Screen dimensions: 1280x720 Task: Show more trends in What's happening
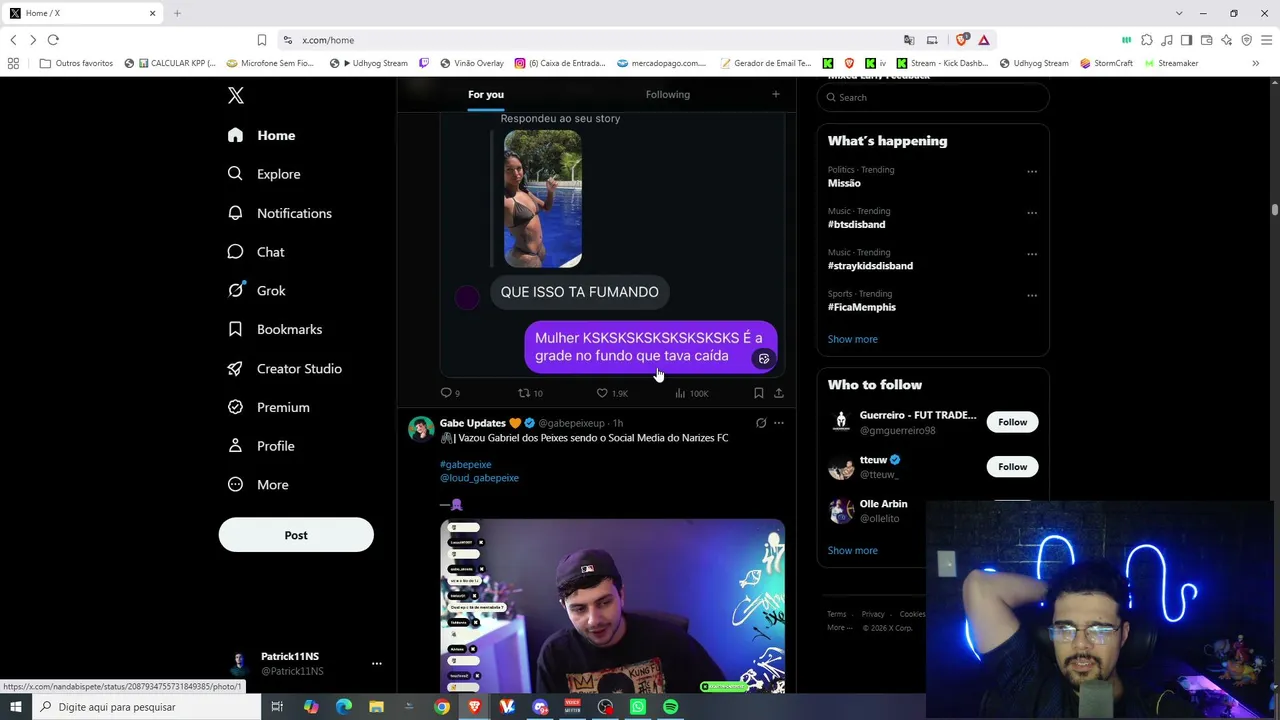pyautogui.click(x=853, y=339)
